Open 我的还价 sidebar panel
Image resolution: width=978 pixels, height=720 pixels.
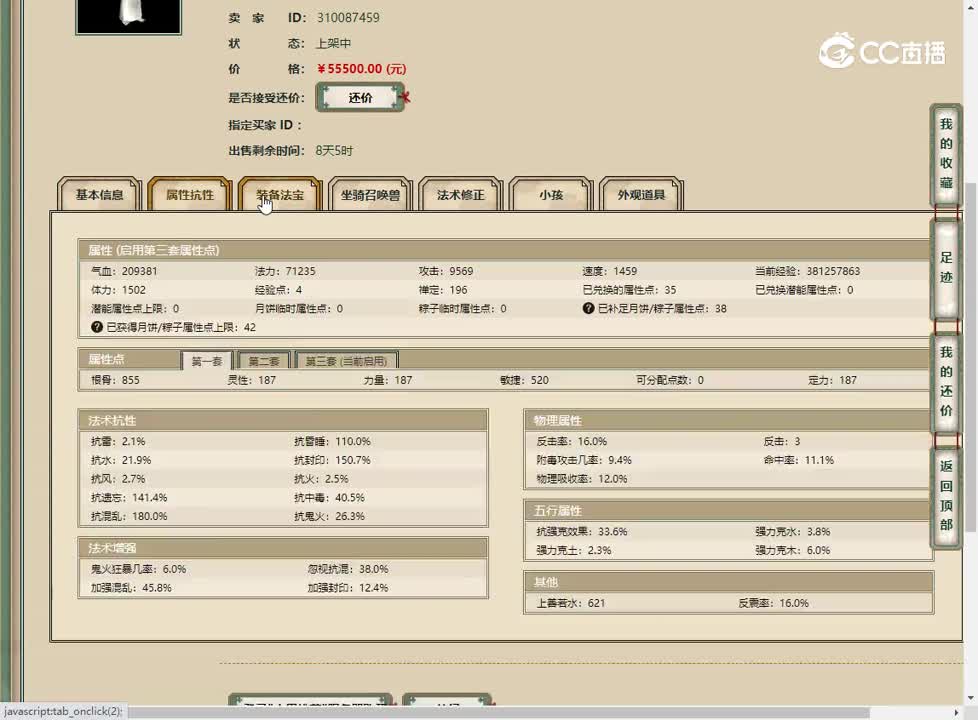point(945,387)
